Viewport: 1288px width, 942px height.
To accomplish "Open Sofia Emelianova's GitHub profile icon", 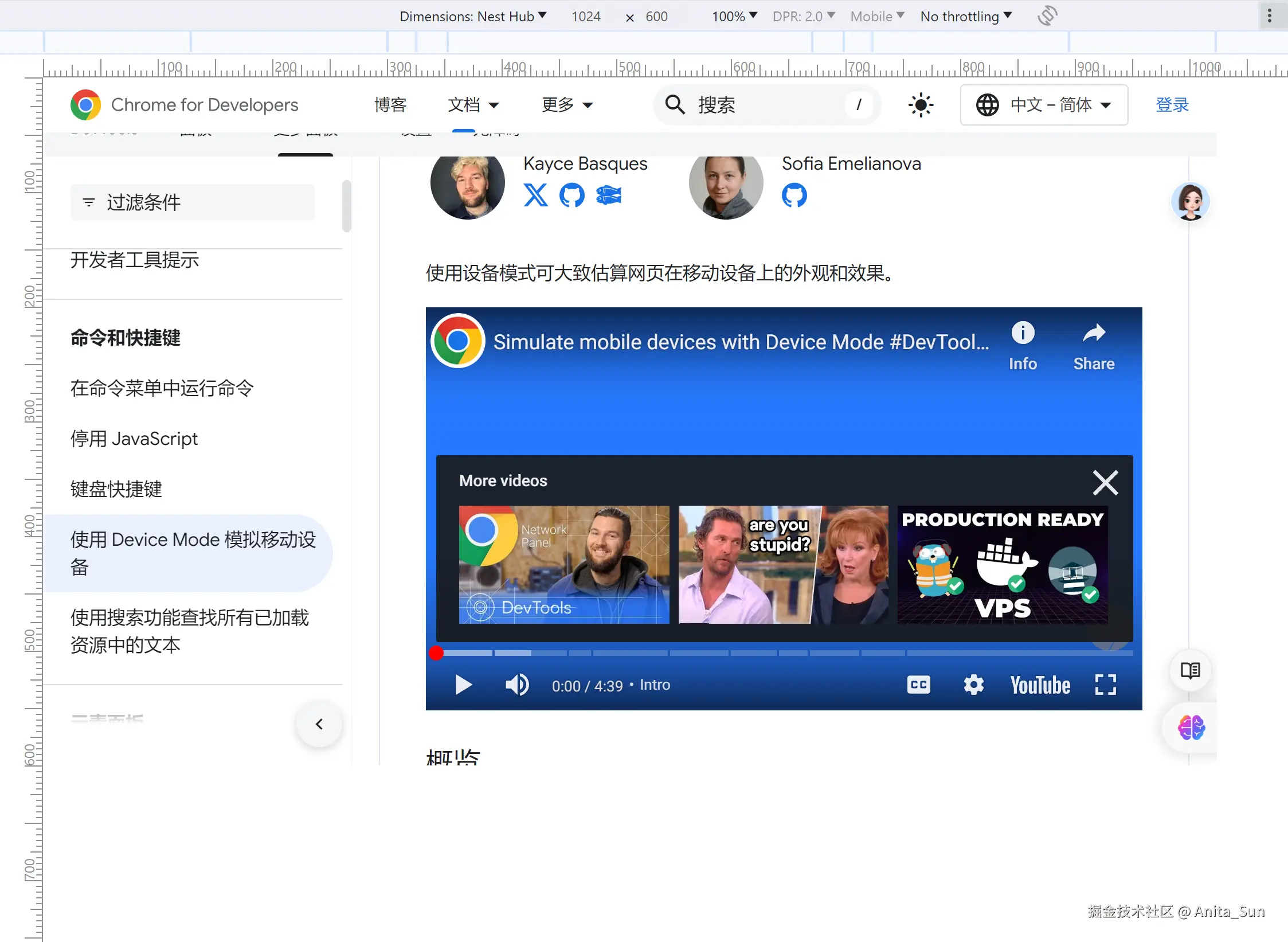I will [794, 195].
